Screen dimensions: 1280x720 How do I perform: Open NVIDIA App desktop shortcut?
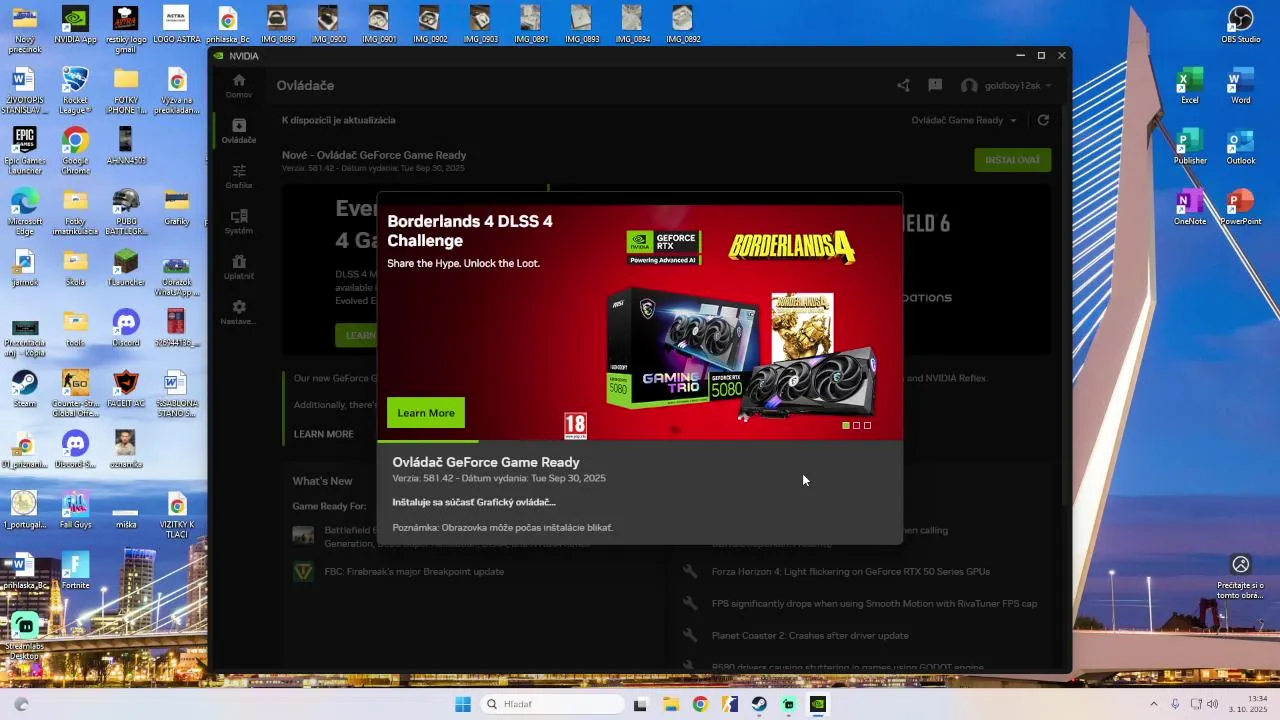click(75, 25)
